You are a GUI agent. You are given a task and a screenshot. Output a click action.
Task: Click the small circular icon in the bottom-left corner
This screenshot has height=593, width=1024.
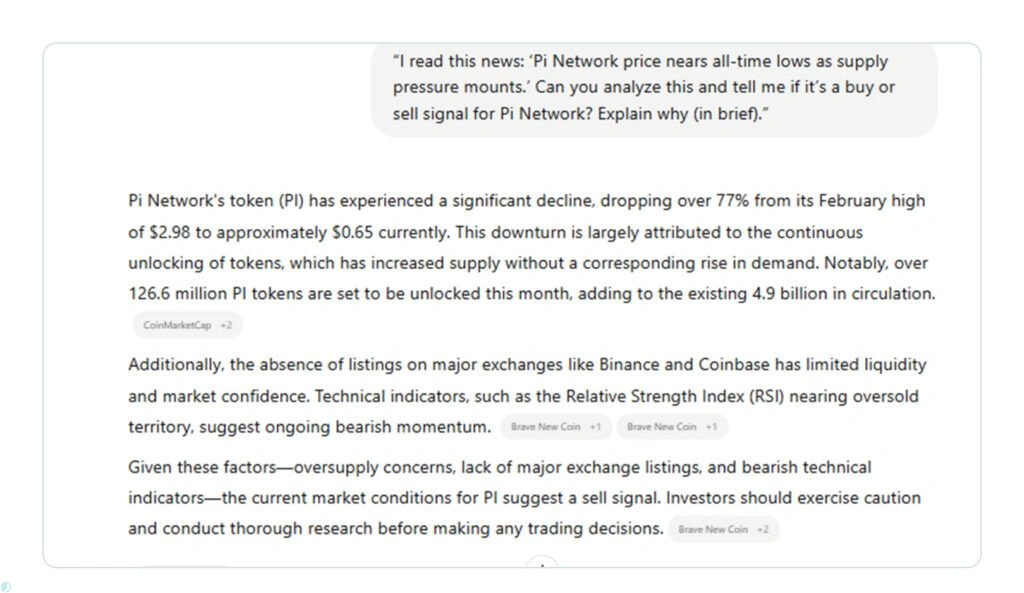click(6, 586)
